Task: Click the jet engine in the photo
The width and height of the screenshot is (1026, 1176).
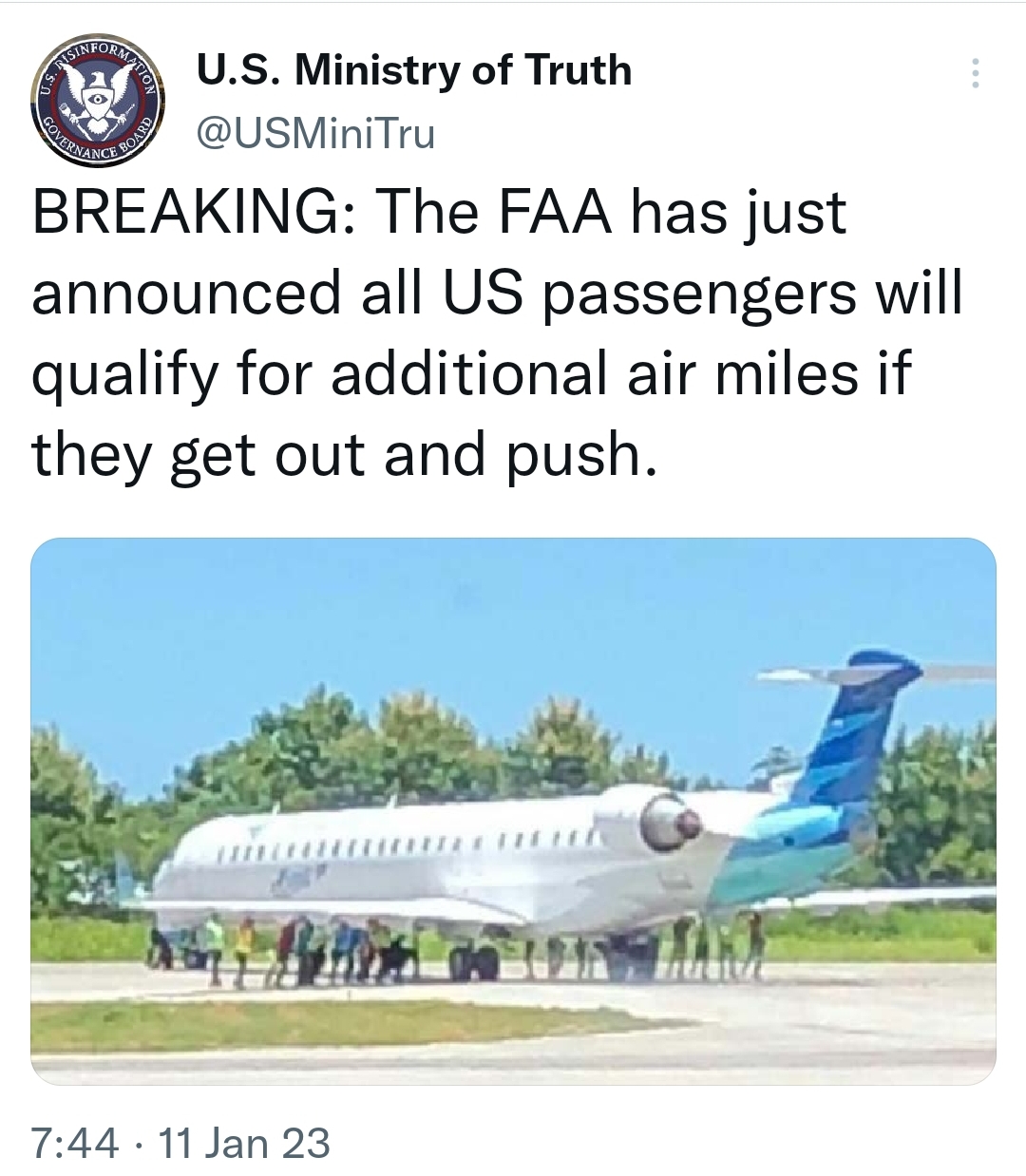Action: 670,818
